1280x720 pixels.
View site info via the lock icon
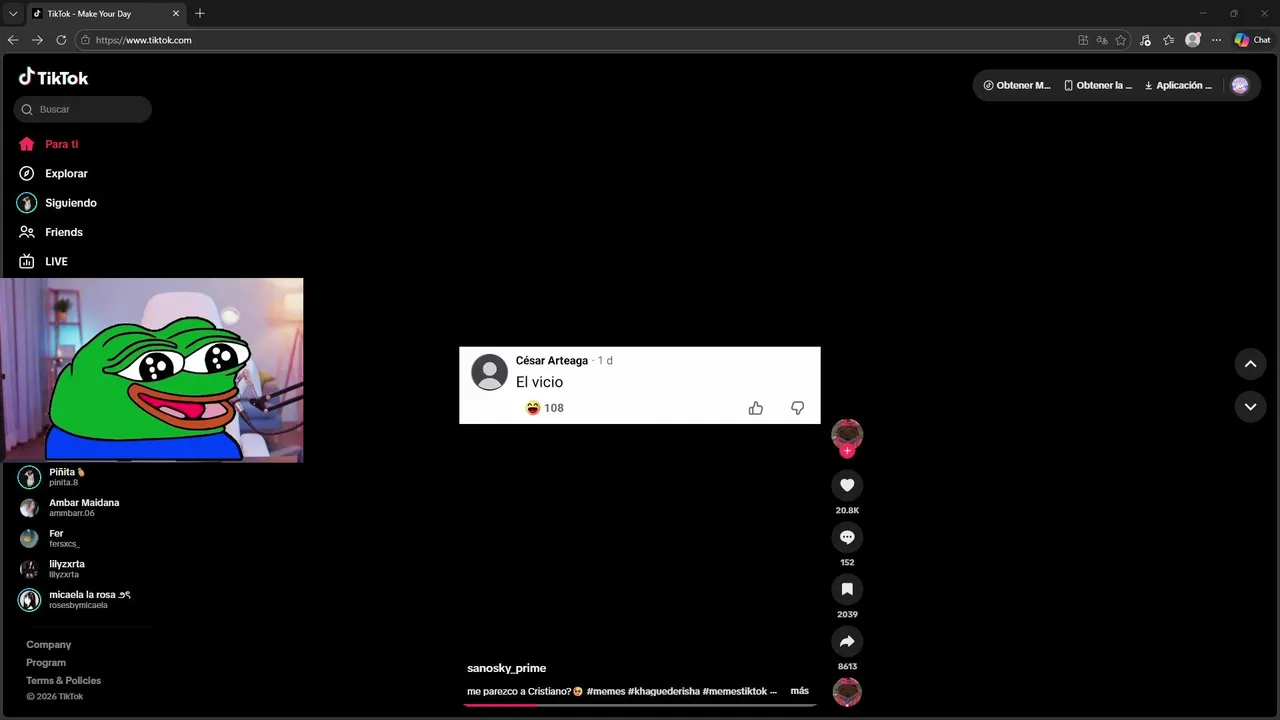85,40
